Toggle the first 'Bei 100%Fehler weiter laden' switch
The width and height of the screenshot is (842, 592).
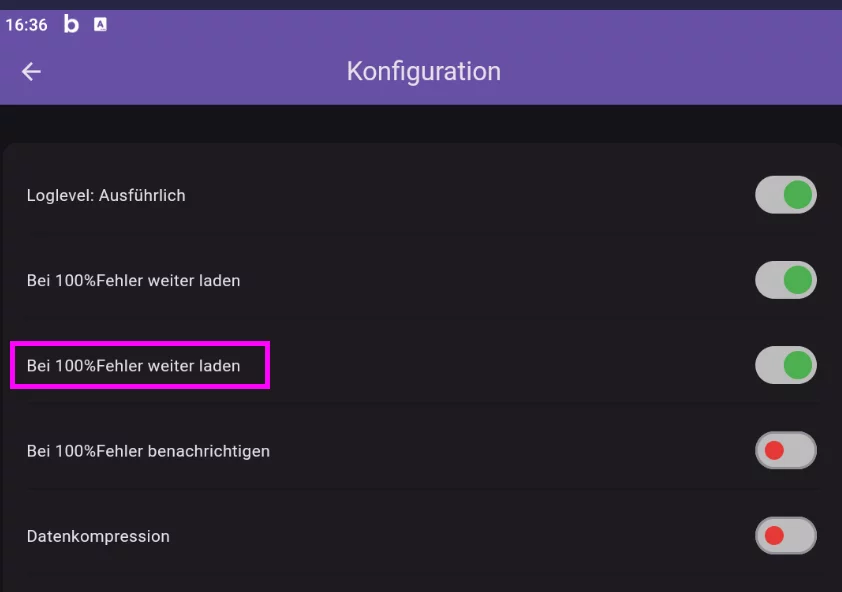(x=785, y=281)
